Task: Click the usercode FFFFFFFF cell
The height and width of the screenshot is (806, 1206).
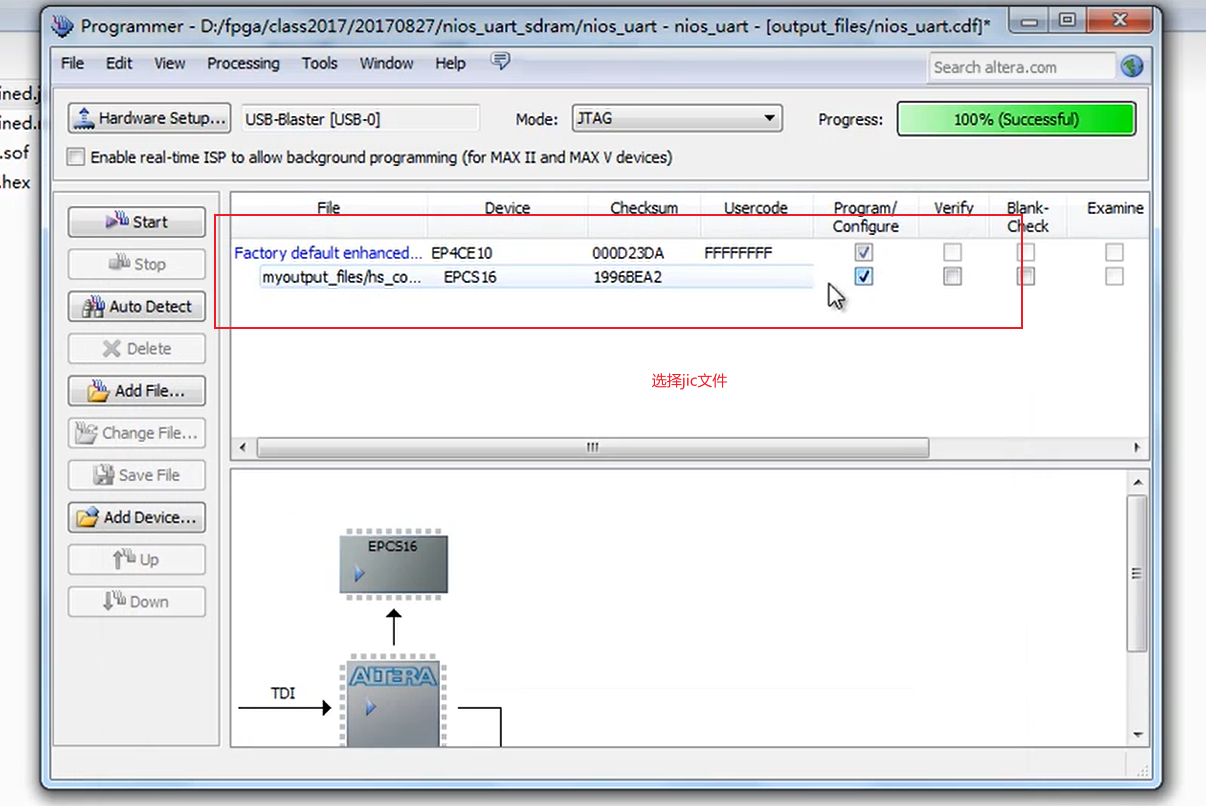Action: pyautogui.click(x=738, y=253)
